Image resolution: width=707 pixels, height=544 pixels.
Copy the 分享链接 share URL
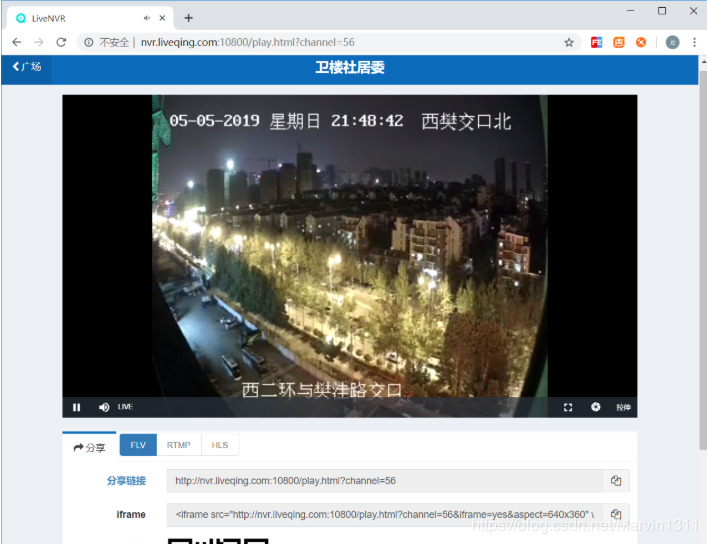point(616,481)
